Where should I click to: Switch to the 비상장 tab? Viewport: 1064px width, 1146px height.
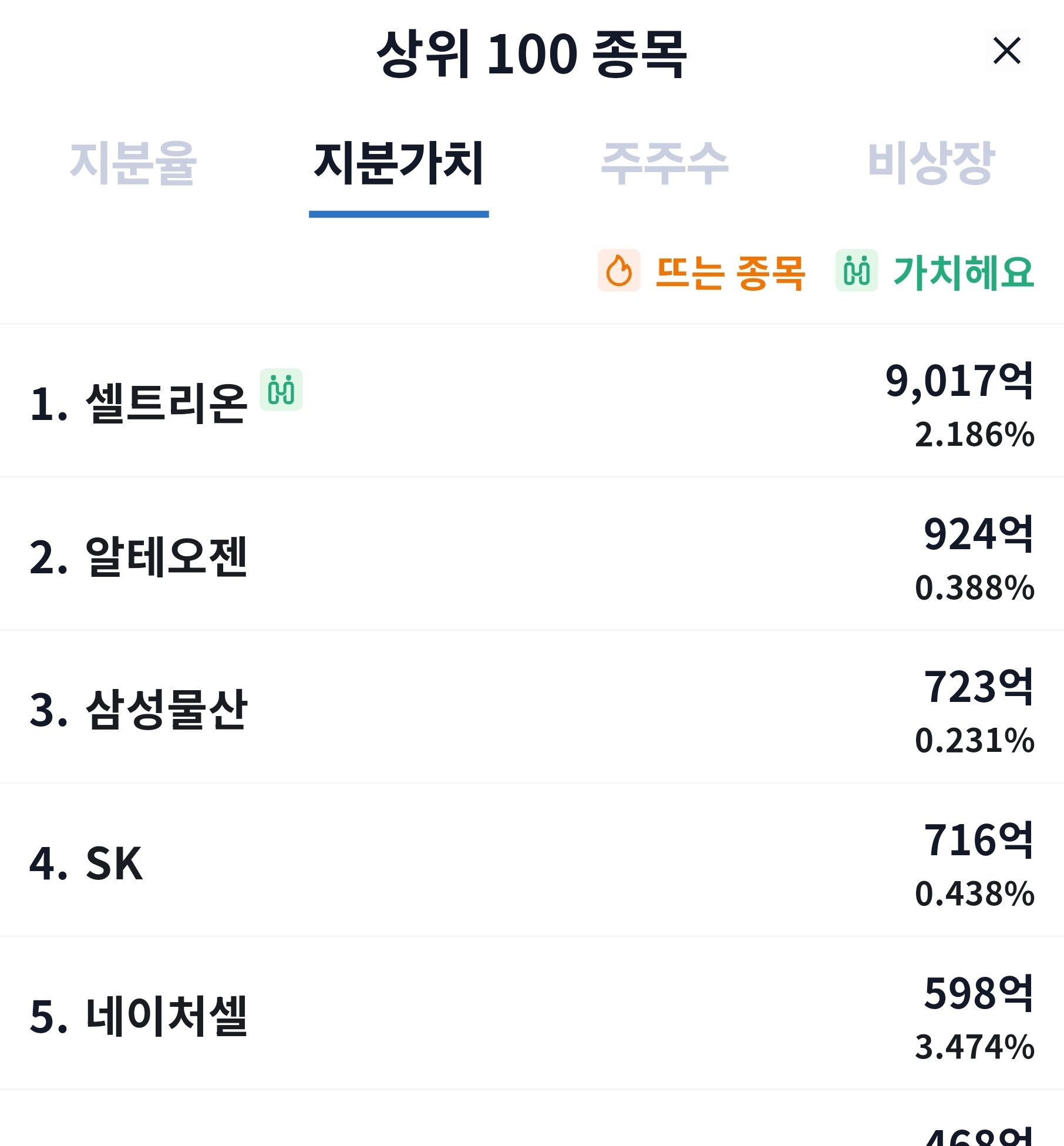[931, 163]
